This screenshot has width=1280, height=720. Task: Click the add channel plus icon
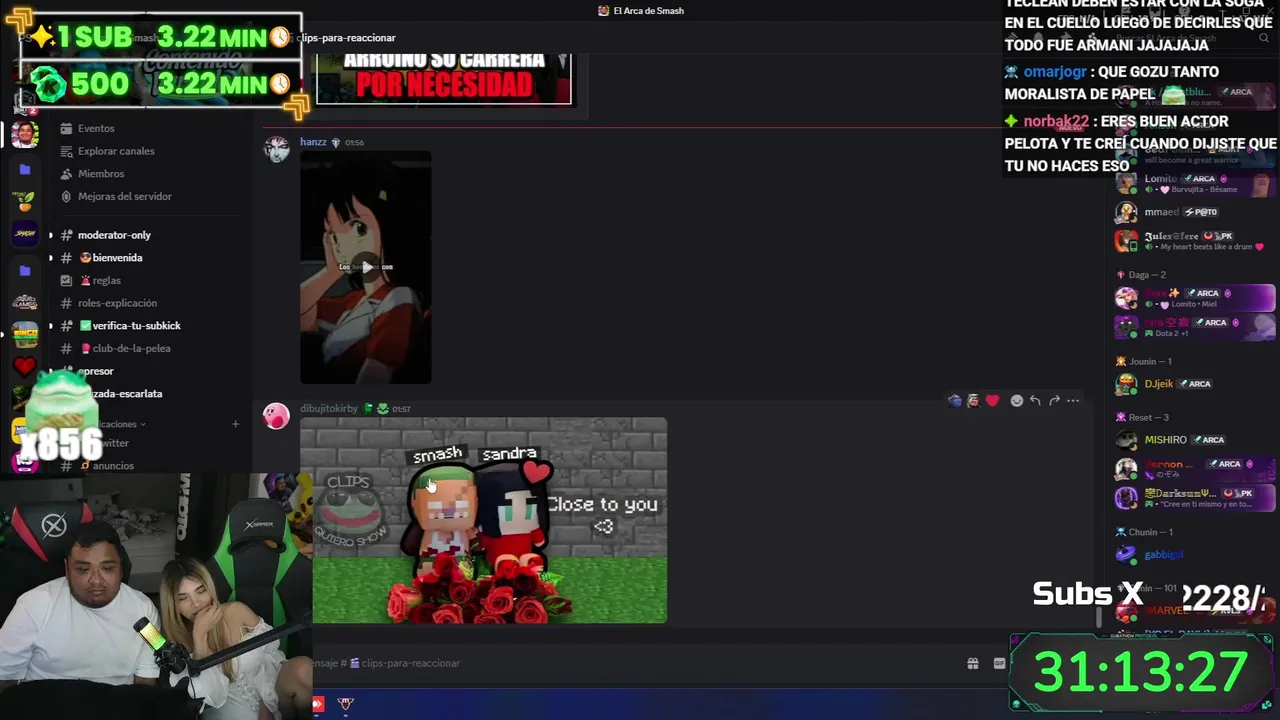click(x=235, y=424)
